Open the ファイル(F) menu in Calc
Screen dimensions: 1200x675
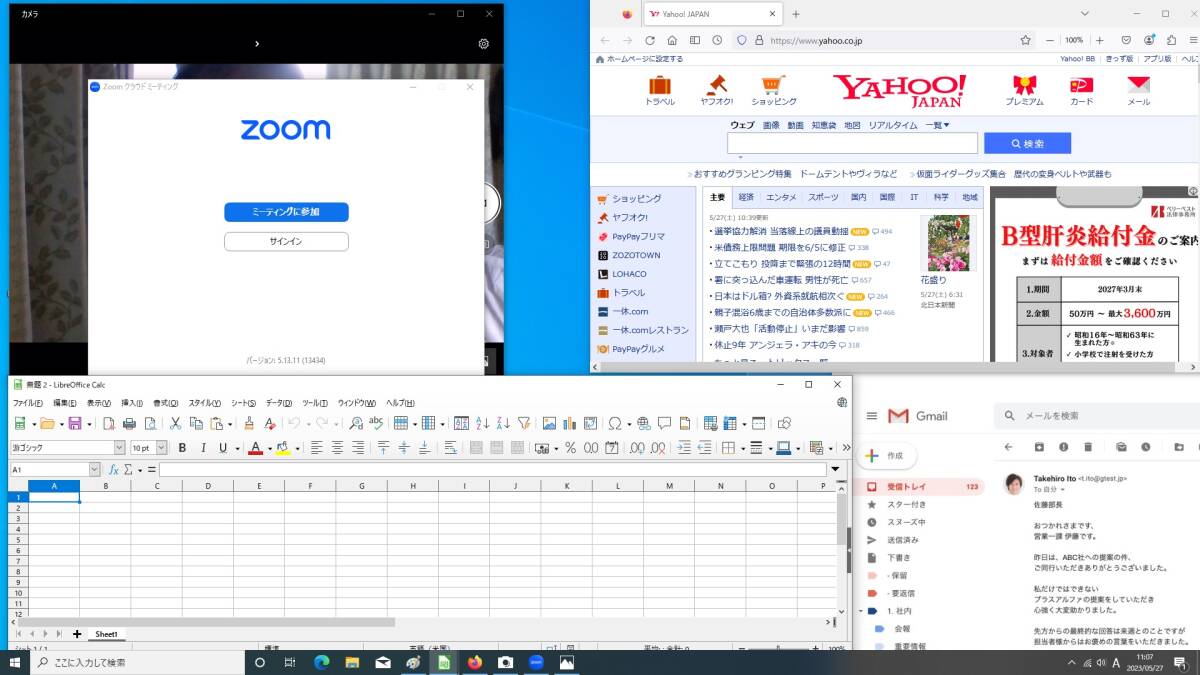pyautogui.click(x=27, y=402)
